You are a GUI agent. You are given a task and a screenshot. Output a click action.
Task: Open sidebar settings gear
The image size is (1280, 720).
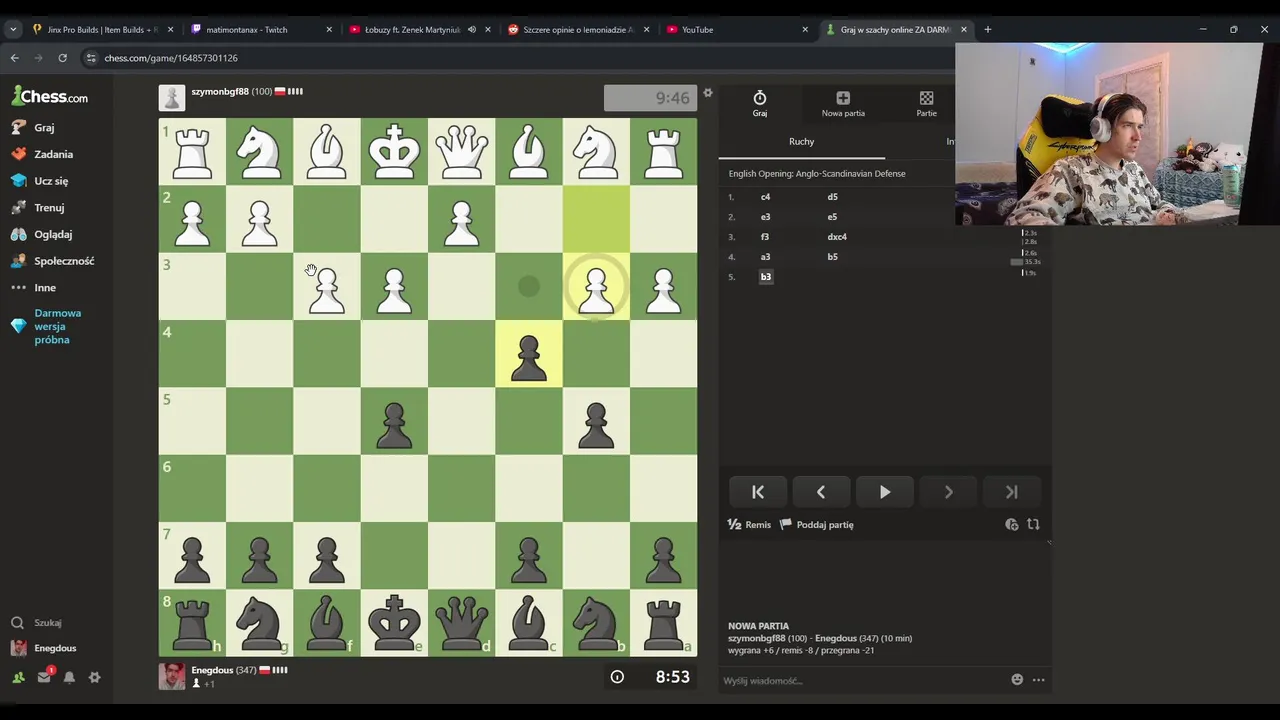94,677
